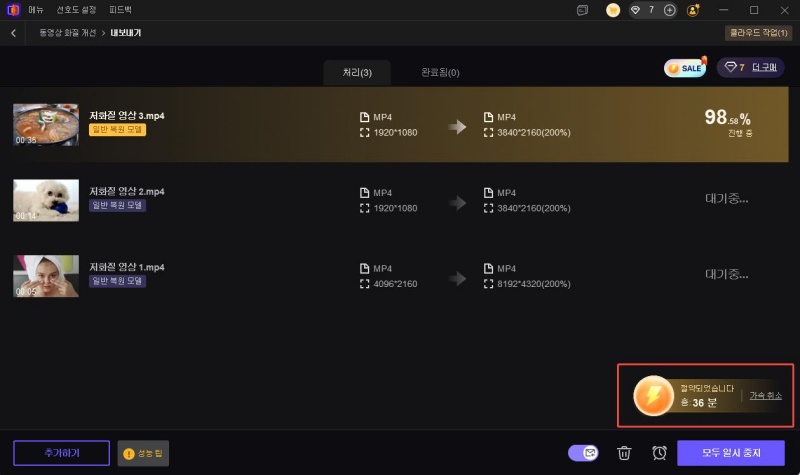Click the message window icon in title bar
Screen dimensions: 800x475
pos(582,10)
